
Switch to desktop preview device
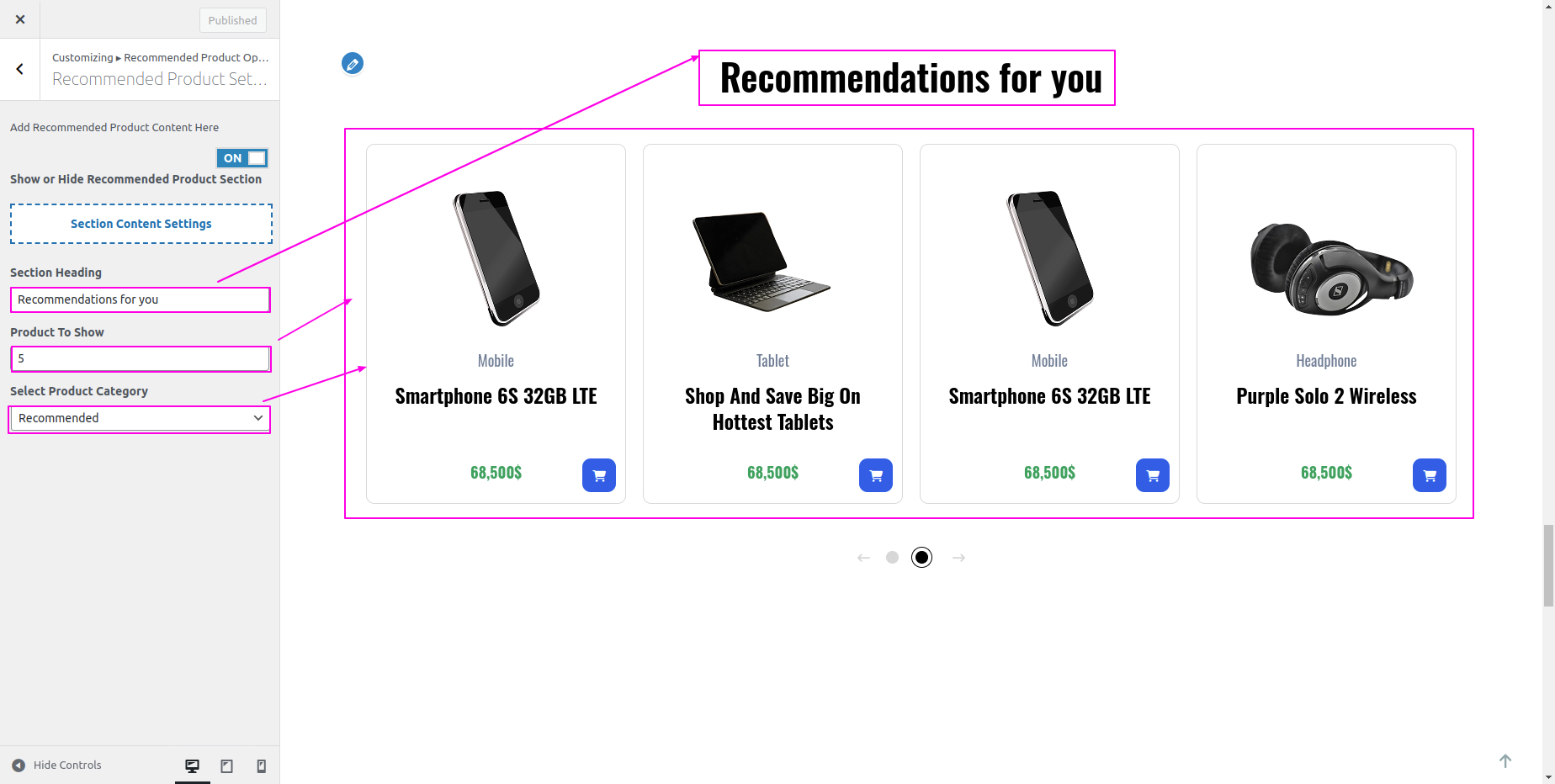tap(193, 765)
